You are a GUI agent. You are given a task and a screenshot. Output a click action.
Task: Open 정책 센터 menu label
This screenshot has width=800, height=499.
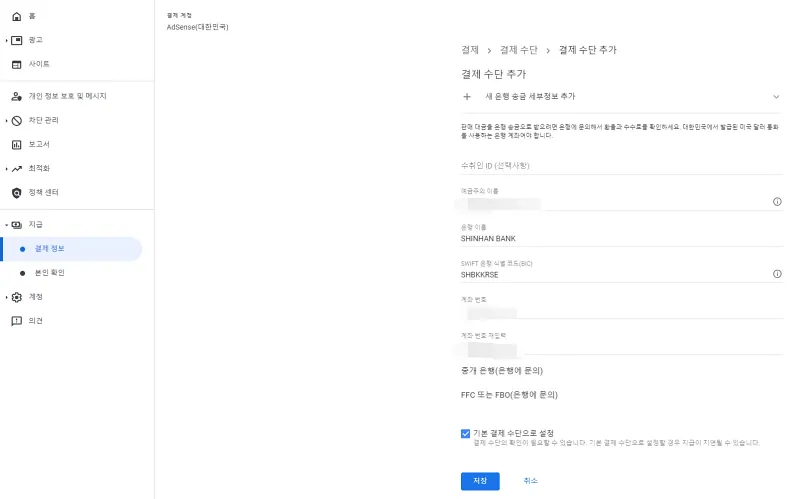pyautogui.click(x=43, y=192)
